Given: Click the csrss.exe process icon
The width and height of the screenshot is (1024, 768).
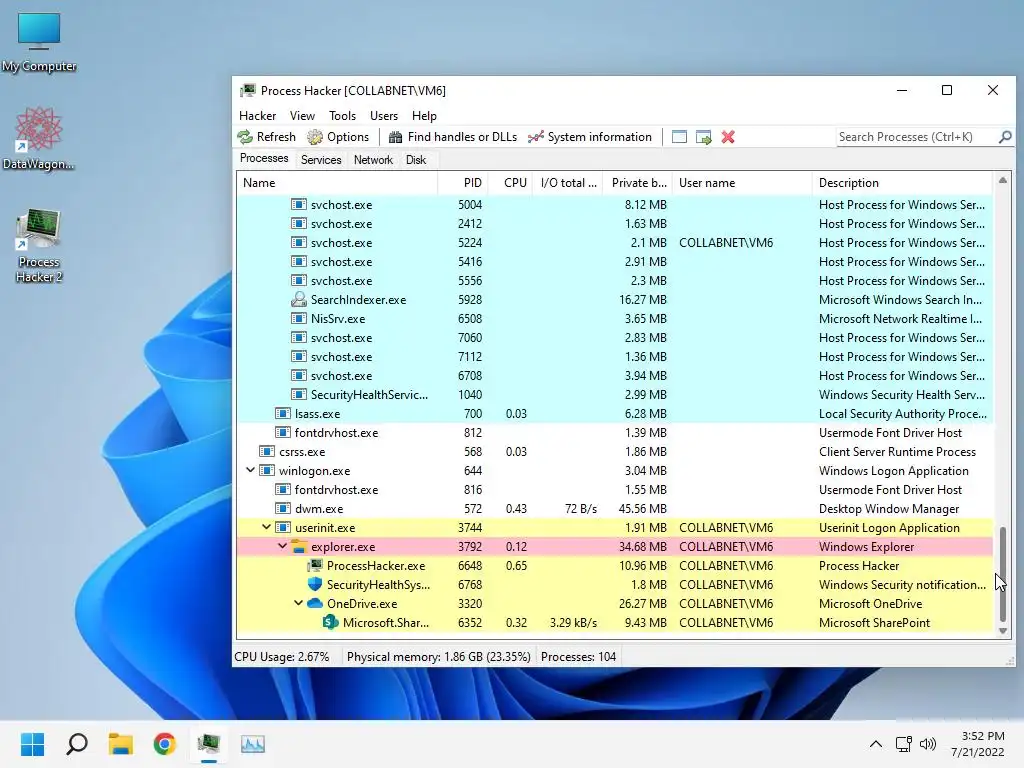Looking at the screenshot, I should (x=267, y=451).
